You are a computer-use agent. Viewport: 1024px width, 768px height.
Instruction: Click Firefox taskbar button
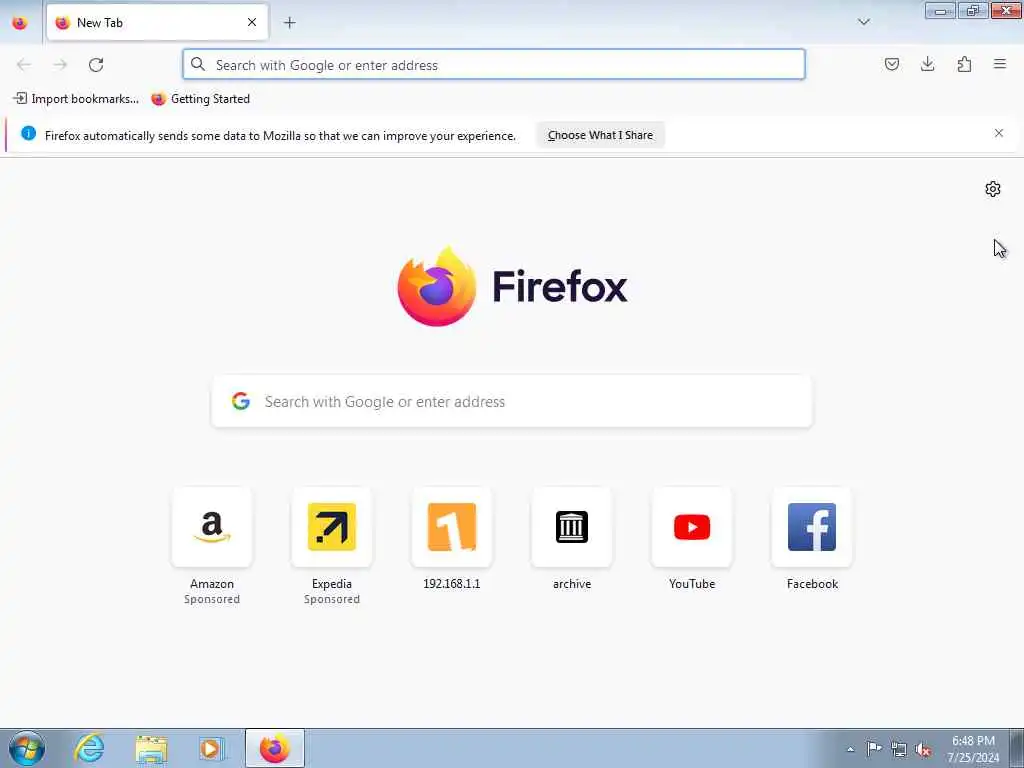275,748
